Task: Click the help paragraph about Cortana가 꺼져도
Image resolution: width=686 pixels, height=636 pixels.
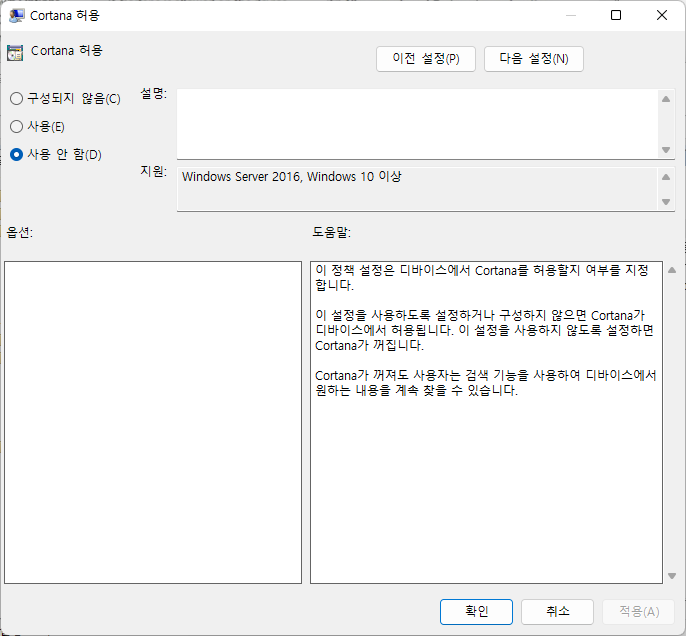Action: 486,382
